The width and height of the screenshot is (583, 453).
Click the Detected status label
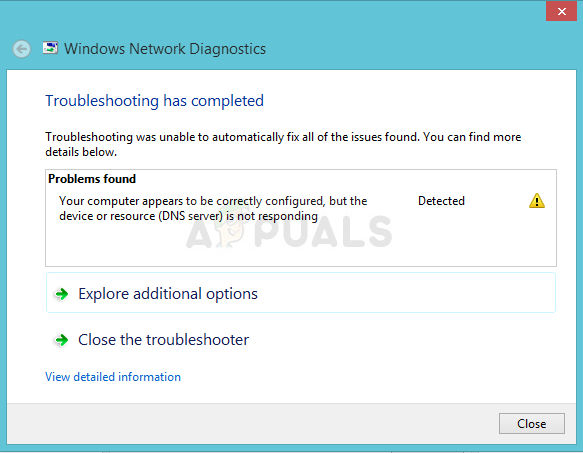point(441,201)
